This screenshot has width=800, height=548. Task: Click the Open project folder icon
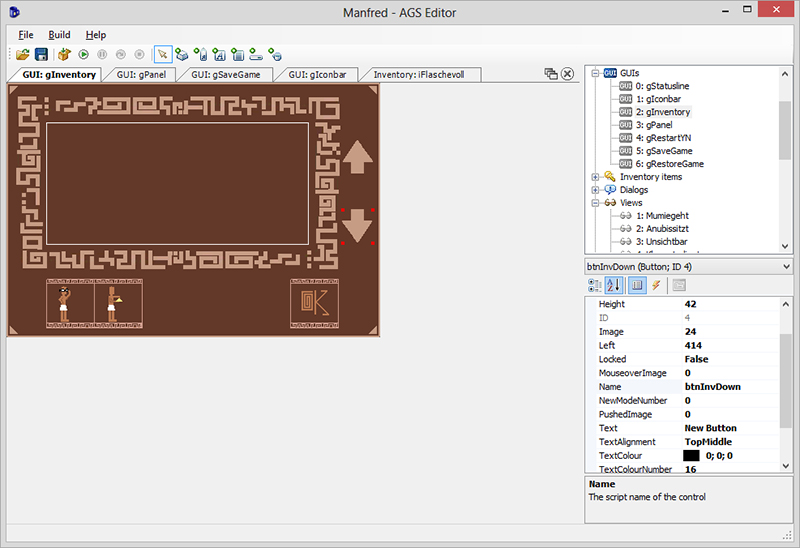[x=22, y=54]
